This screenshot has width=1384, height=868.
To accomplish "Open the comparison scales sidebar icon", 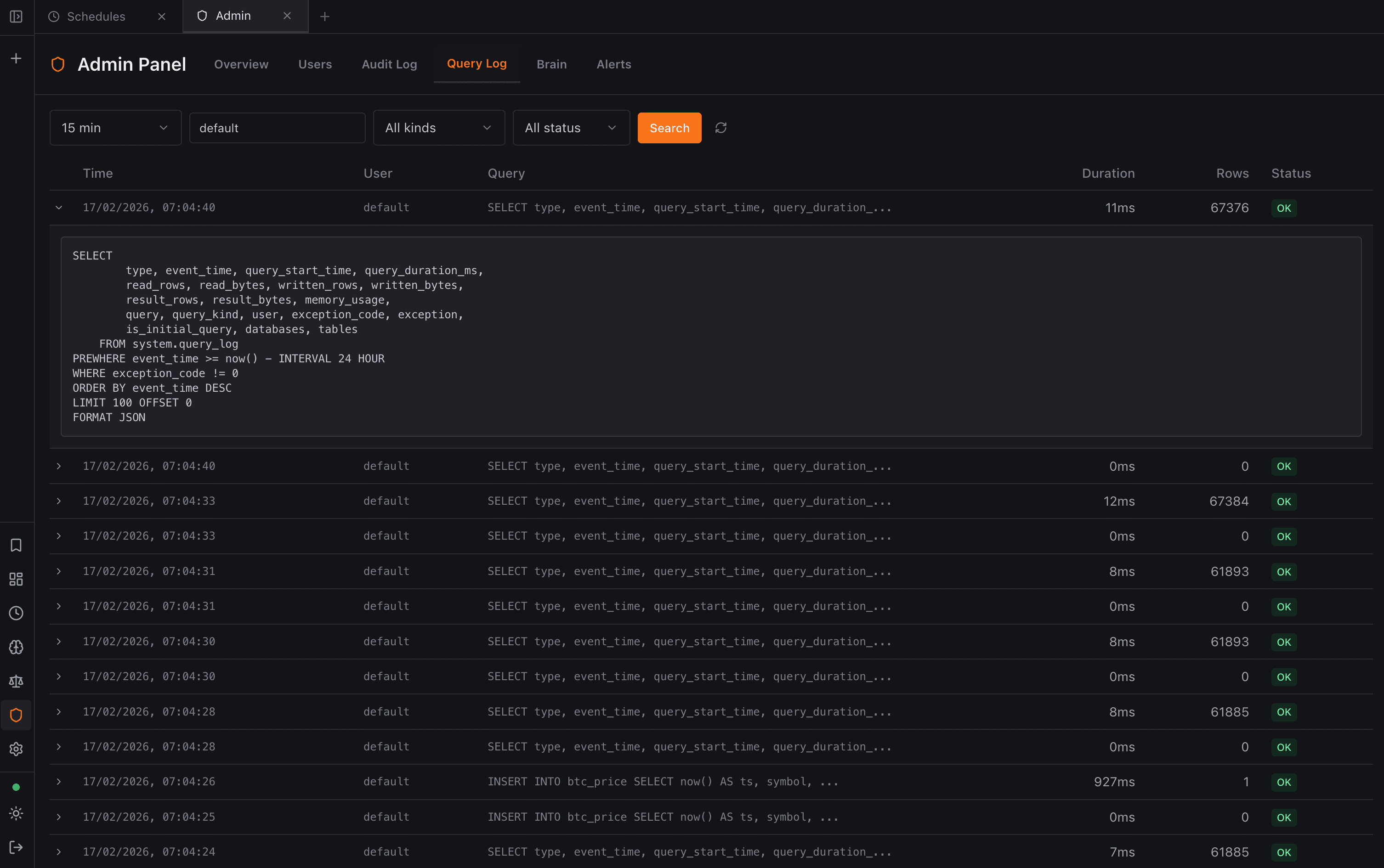I will 16,681.
